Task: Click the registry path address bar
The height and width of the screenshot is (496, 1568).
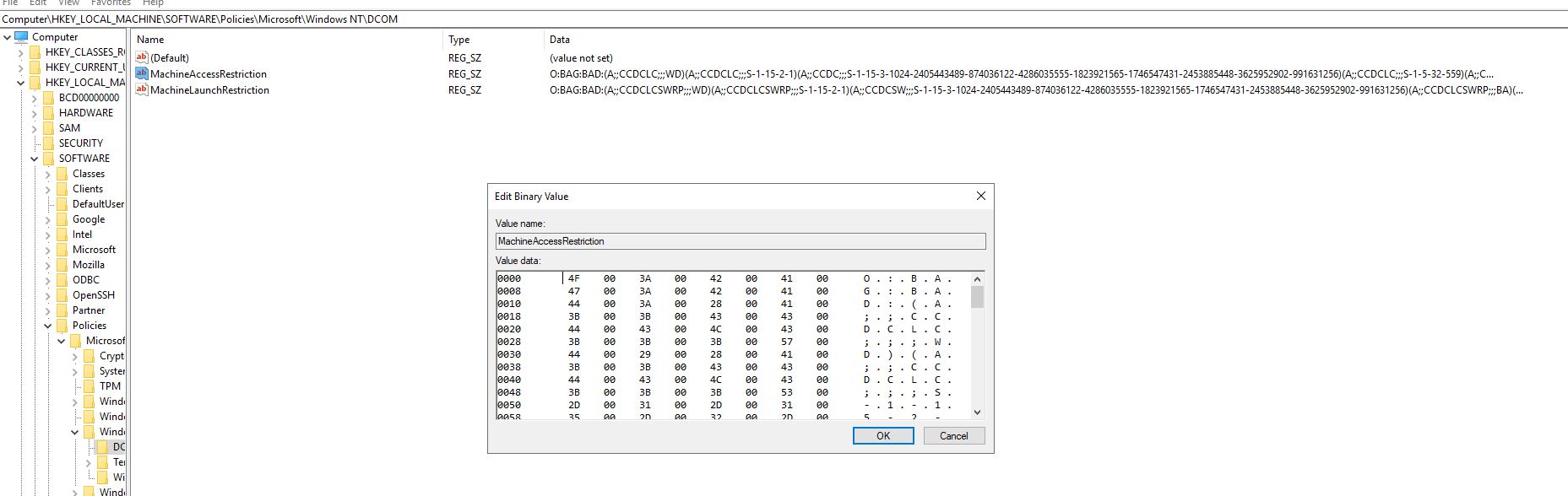Action: pos(784,19)
